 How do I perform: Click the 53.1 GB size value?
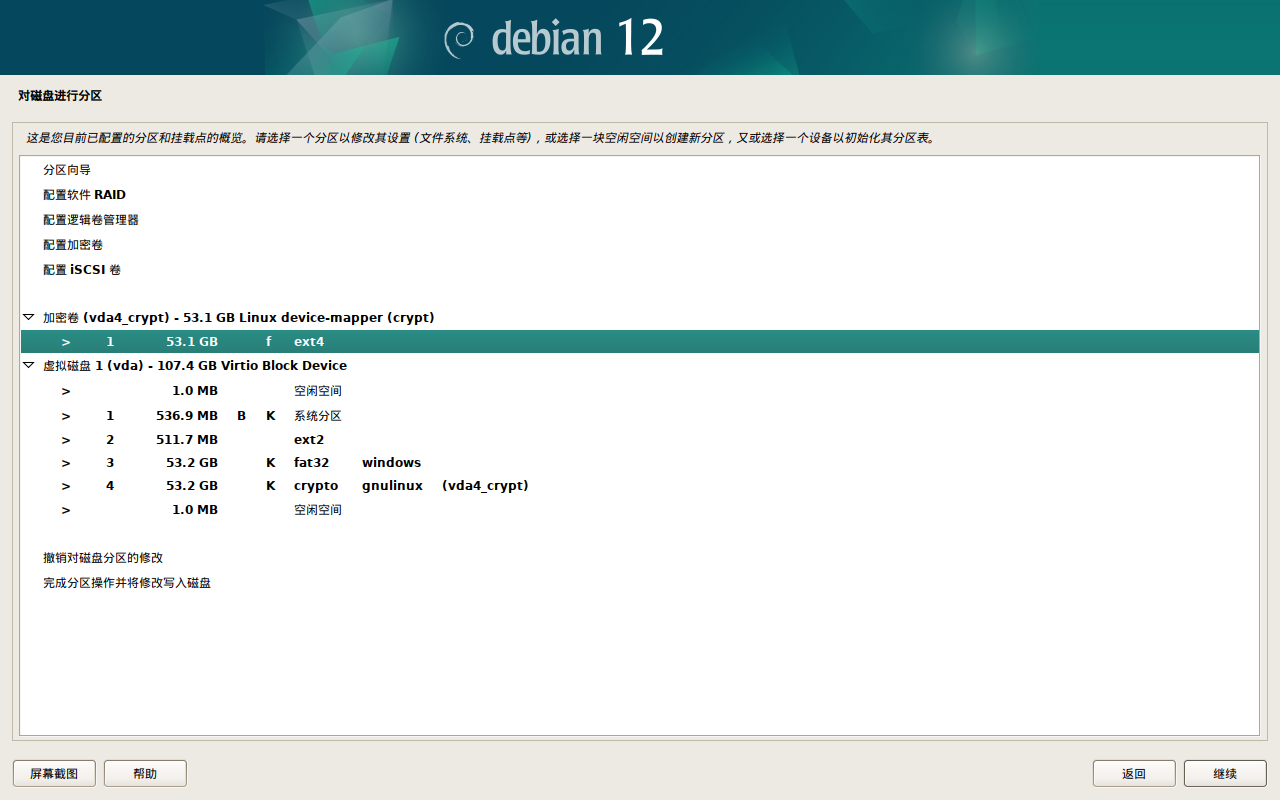click(x=192, y=342)
